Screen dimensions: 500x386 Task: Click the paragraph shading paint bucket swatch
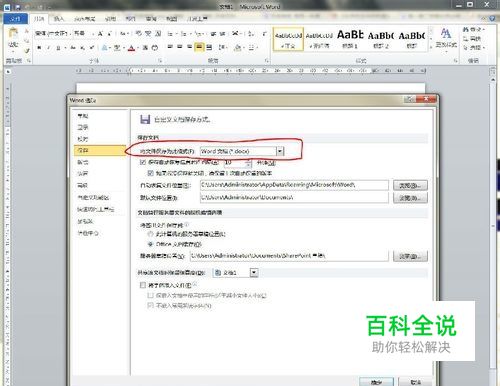(238, 48)
